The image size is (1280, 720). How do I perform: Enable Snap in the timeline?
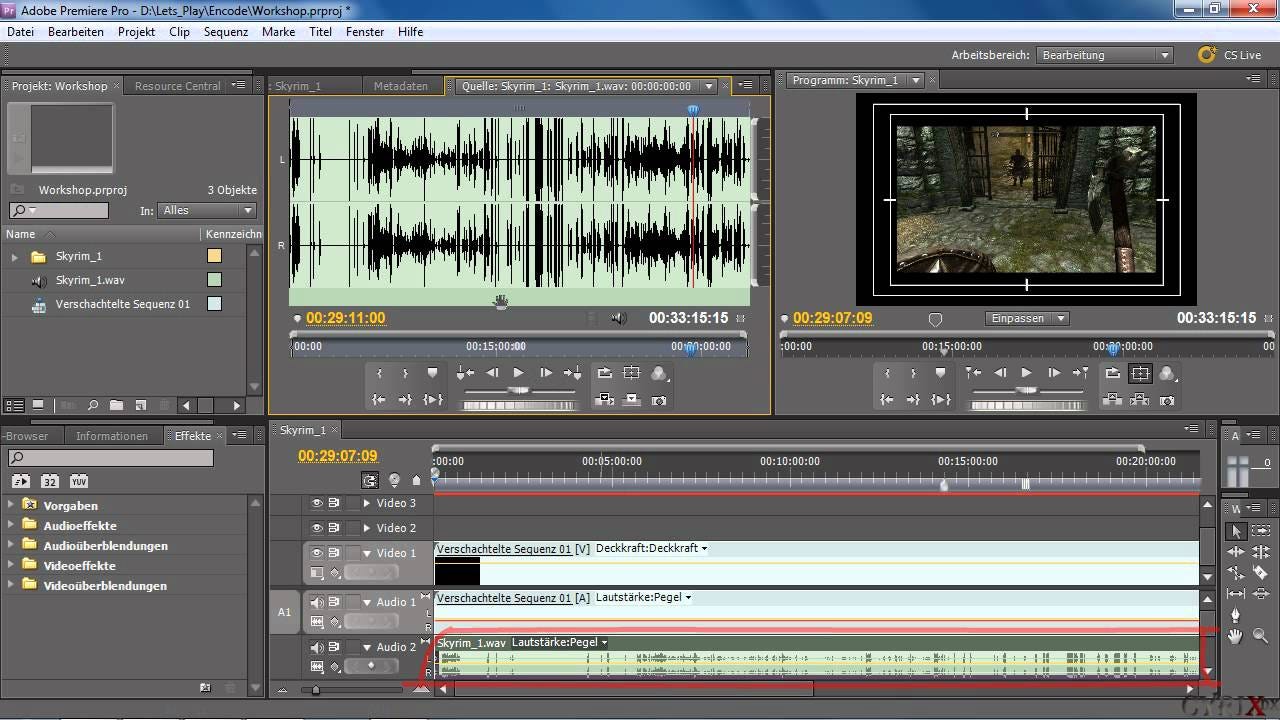(370, 480)
